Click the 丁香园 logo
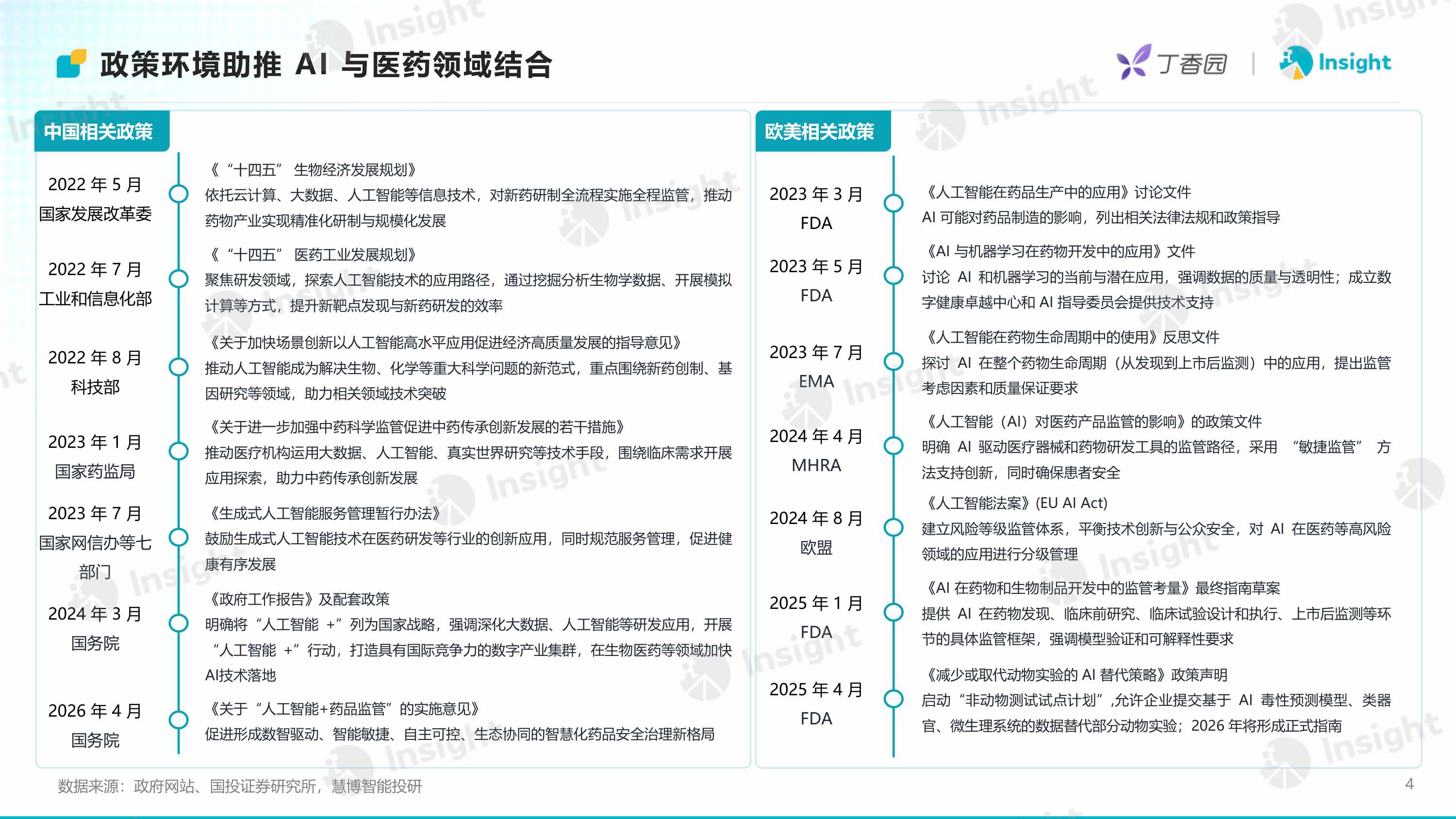Viewport: 1456px width, 819px height. point(1172,62)
